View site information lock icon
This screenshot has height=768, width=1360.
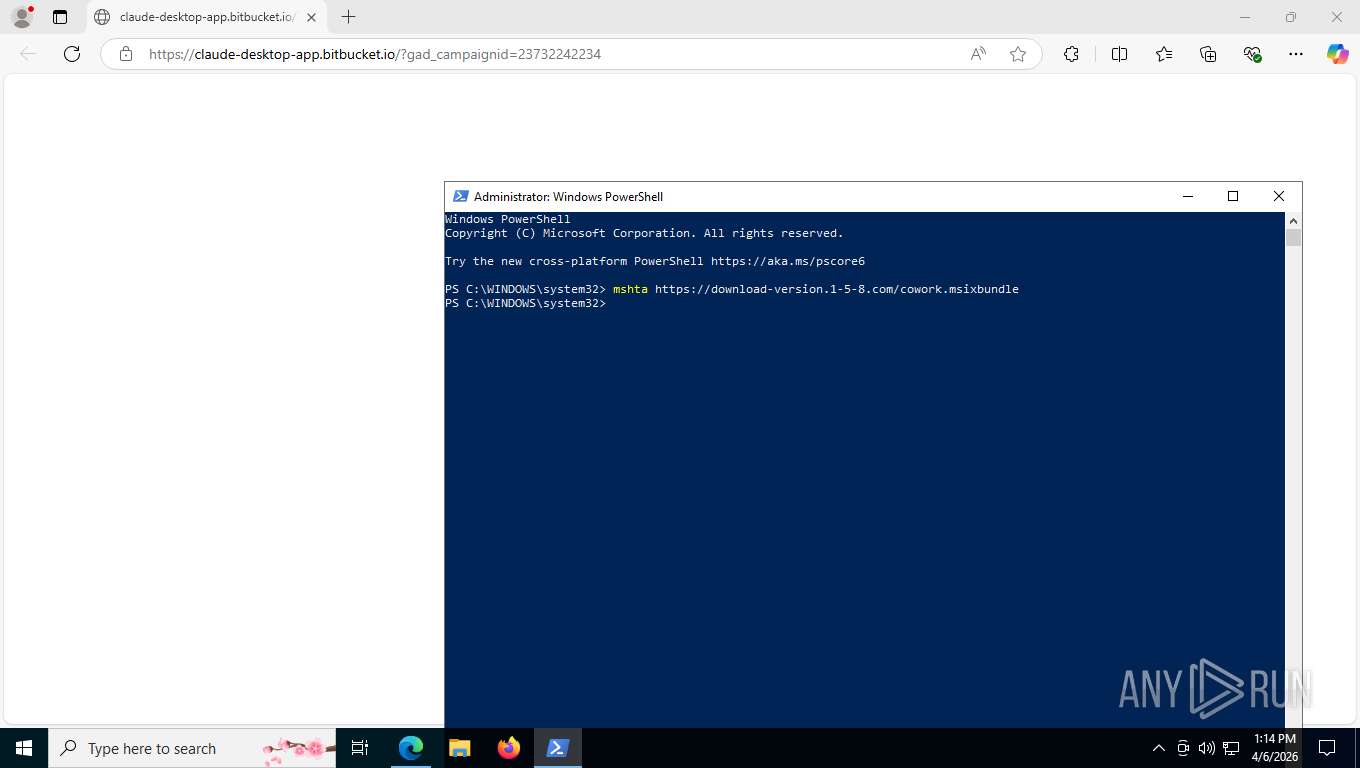(126, 54)
